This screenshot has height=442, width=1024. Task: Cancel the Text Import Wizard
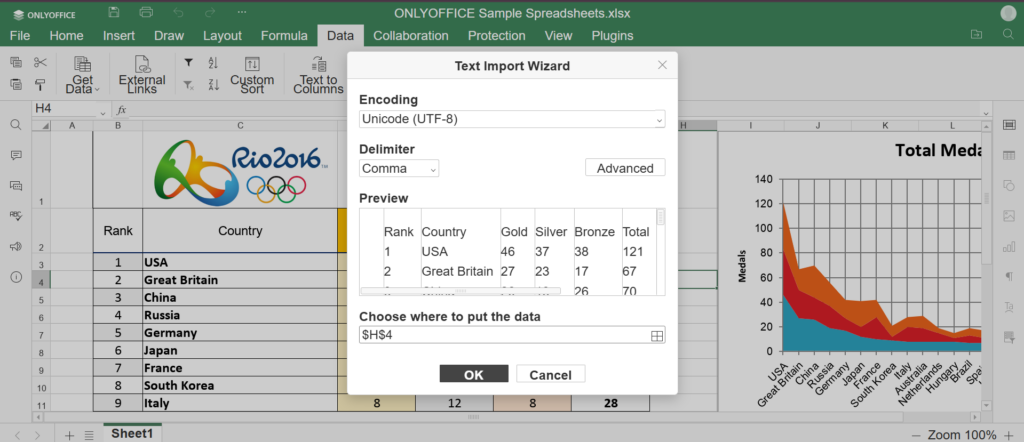(550, 374)
